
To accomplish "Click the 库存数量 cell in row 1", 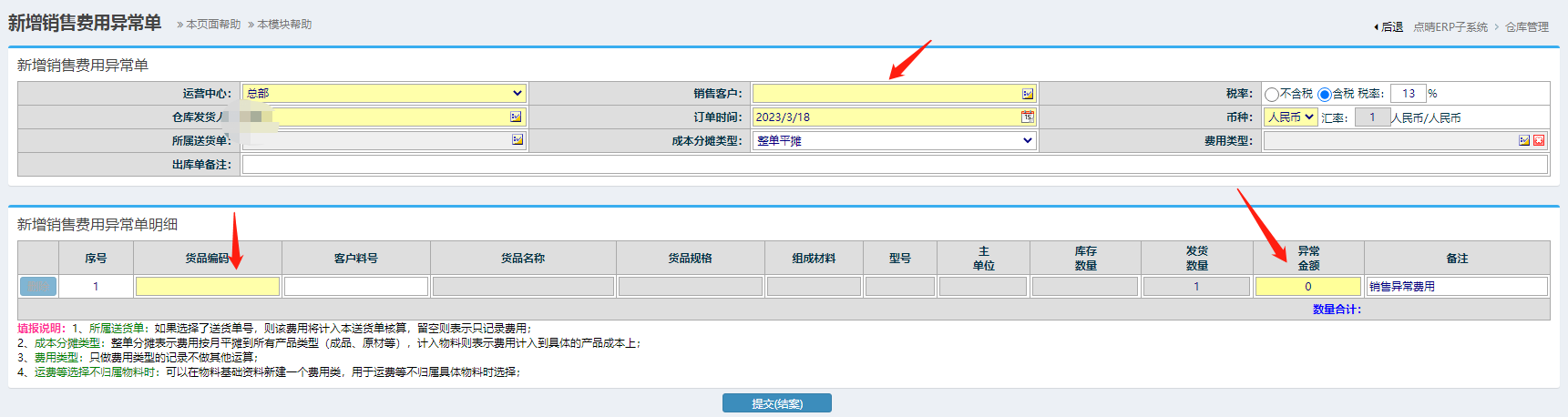I will [x=1085, y=286].
